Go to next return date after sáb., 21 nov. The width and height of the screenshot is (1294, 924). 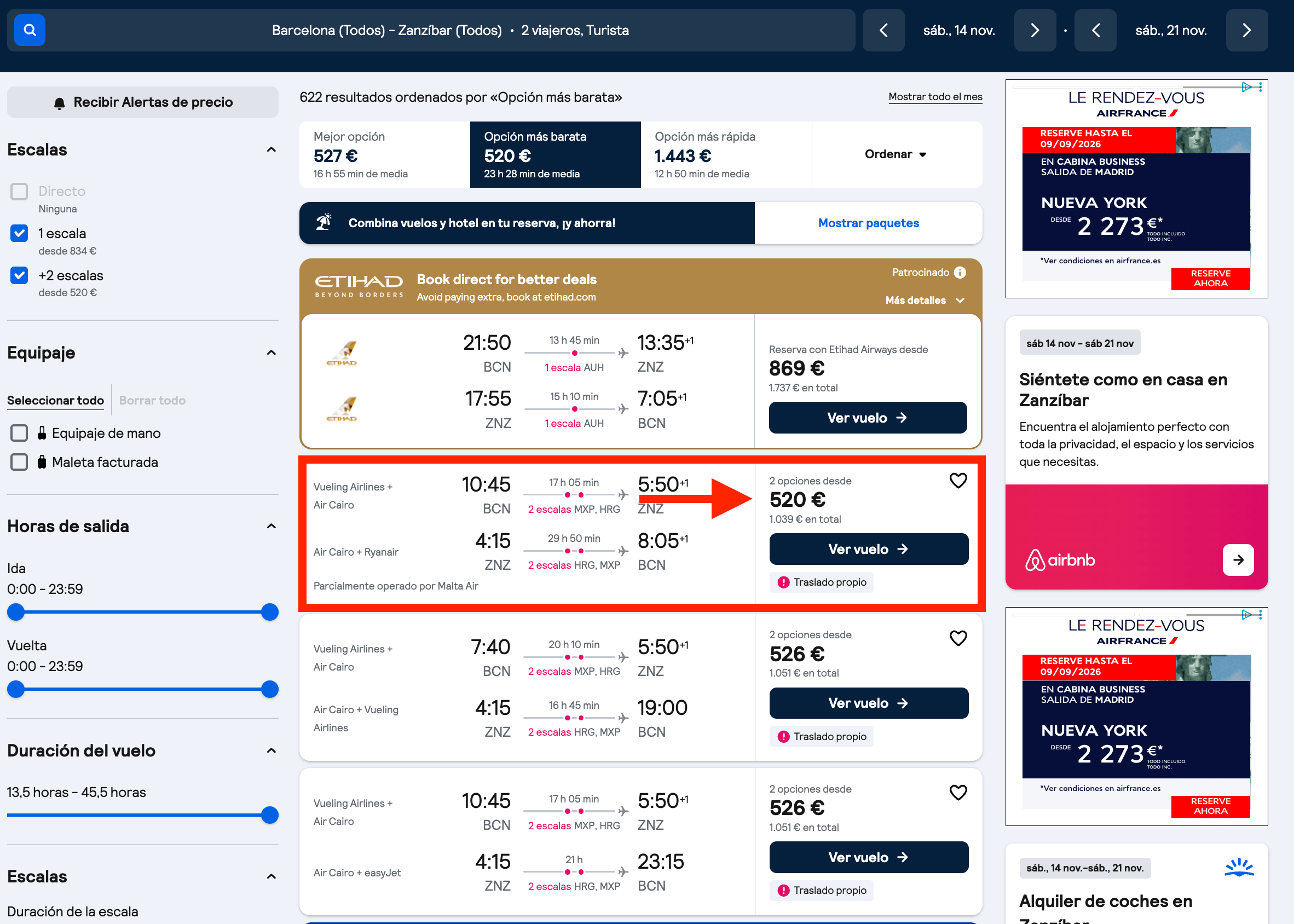[x=1247, y=30]
